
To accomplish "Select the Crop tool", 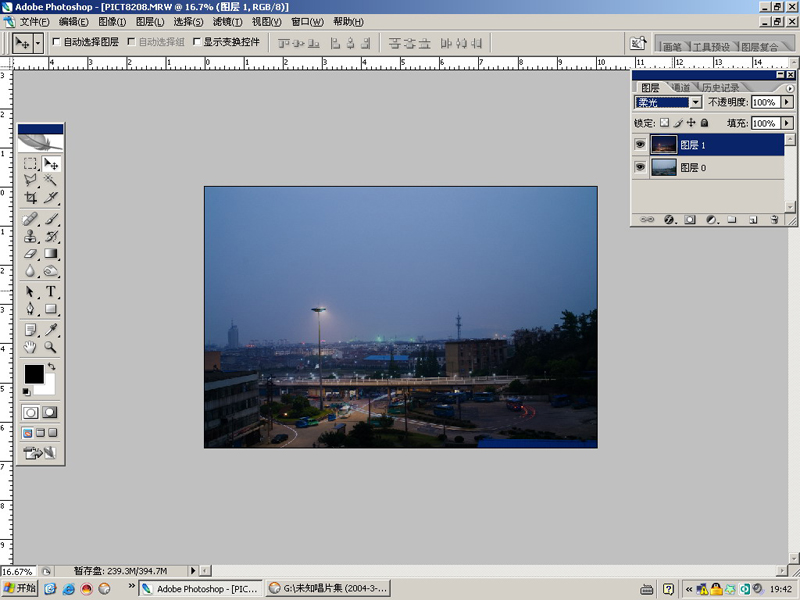I will pos(30,197).
